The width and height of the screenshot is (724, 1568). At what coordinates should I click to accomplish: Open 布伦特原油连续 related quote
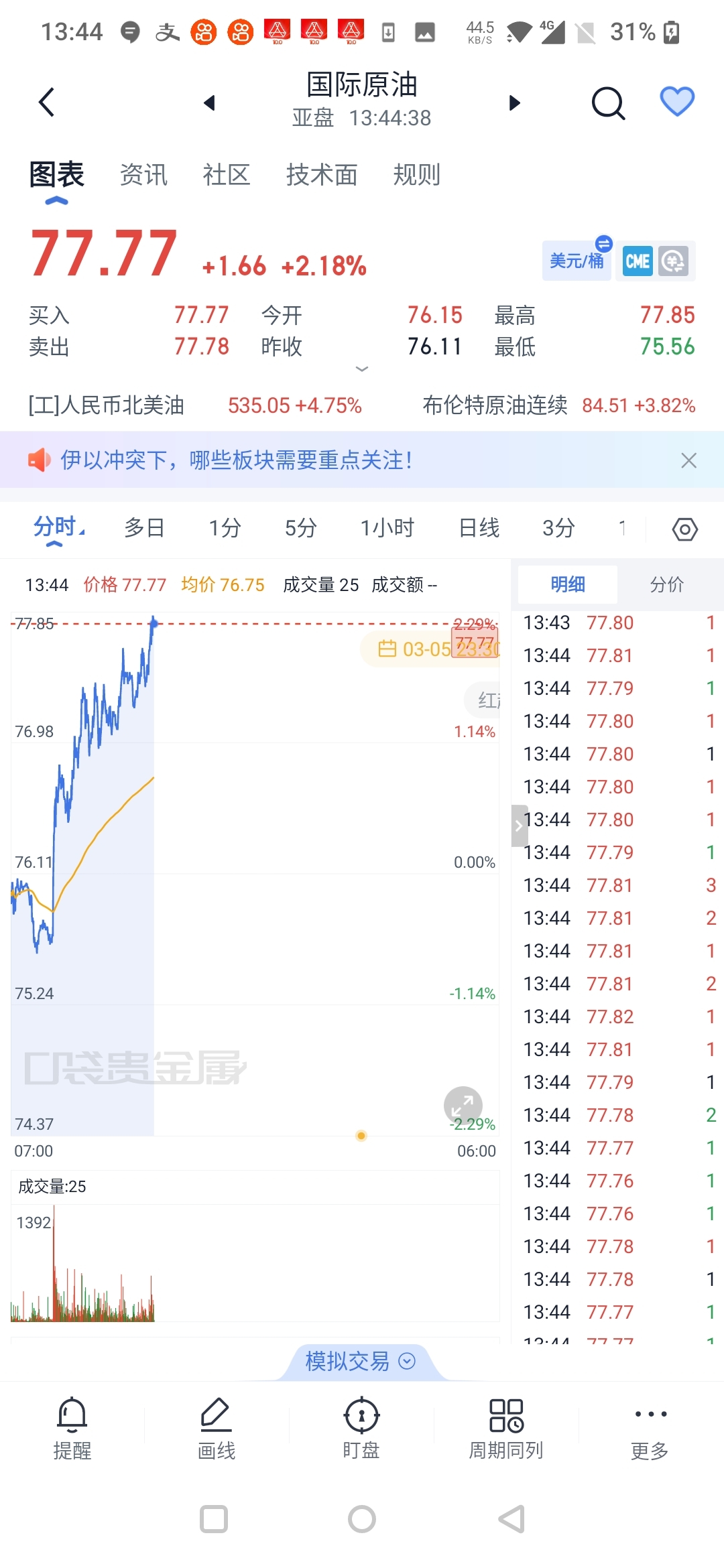[x=558, y=405]
